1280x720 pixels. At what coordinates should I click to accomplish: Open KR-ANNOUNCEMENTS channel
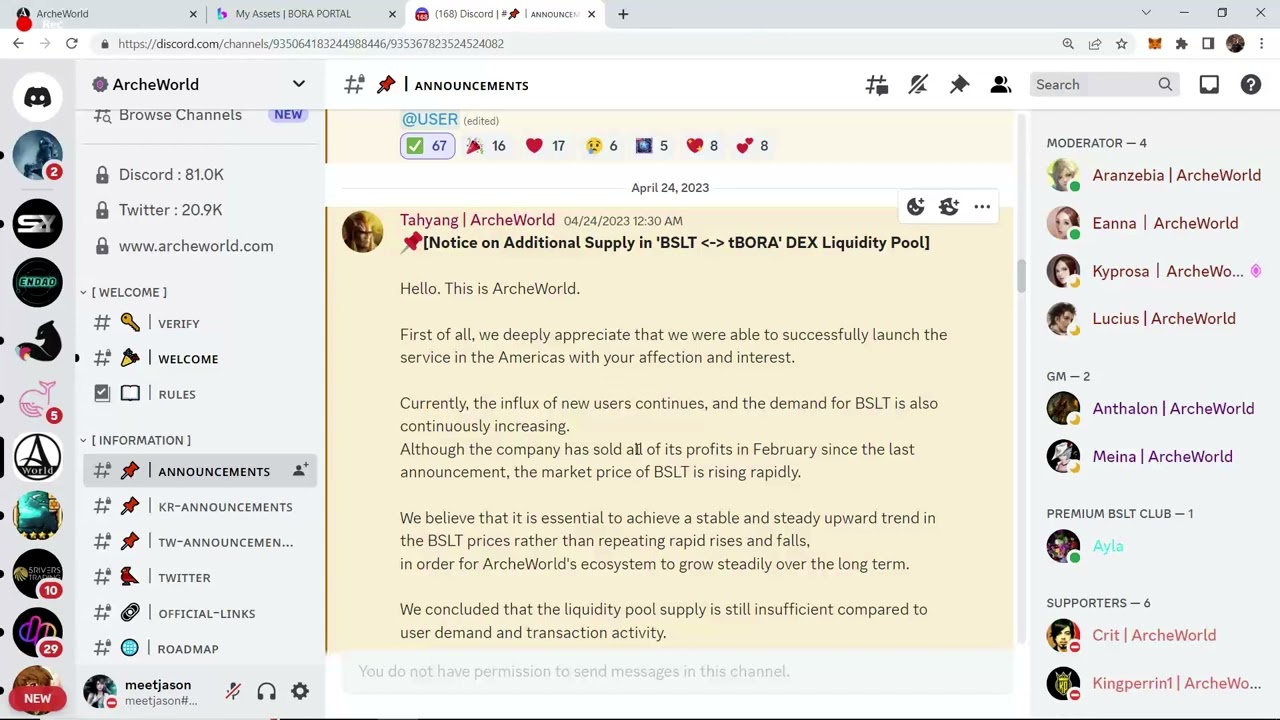click(x=200, y=506)
